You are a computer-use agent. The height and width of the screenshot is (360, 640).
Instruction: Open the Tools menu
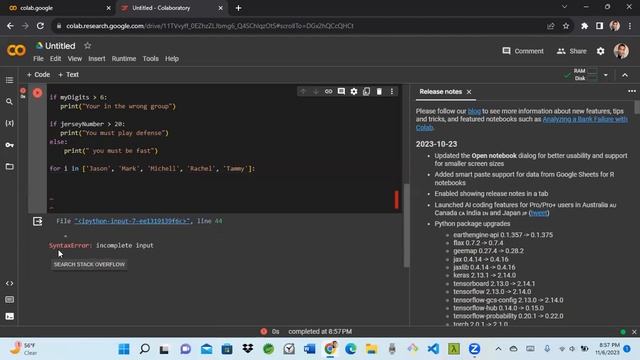pos(151,59)
